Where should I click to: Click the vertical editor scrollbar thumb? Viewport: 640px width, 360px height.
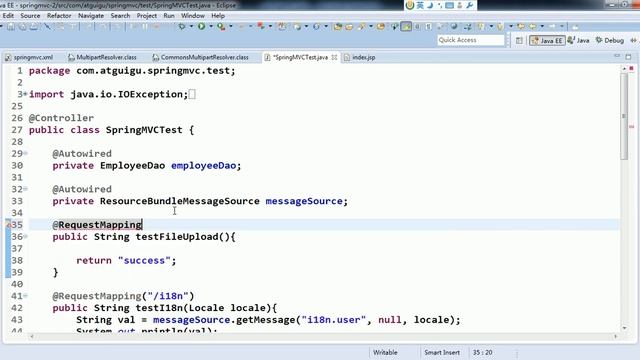click(x=624, y=117)
